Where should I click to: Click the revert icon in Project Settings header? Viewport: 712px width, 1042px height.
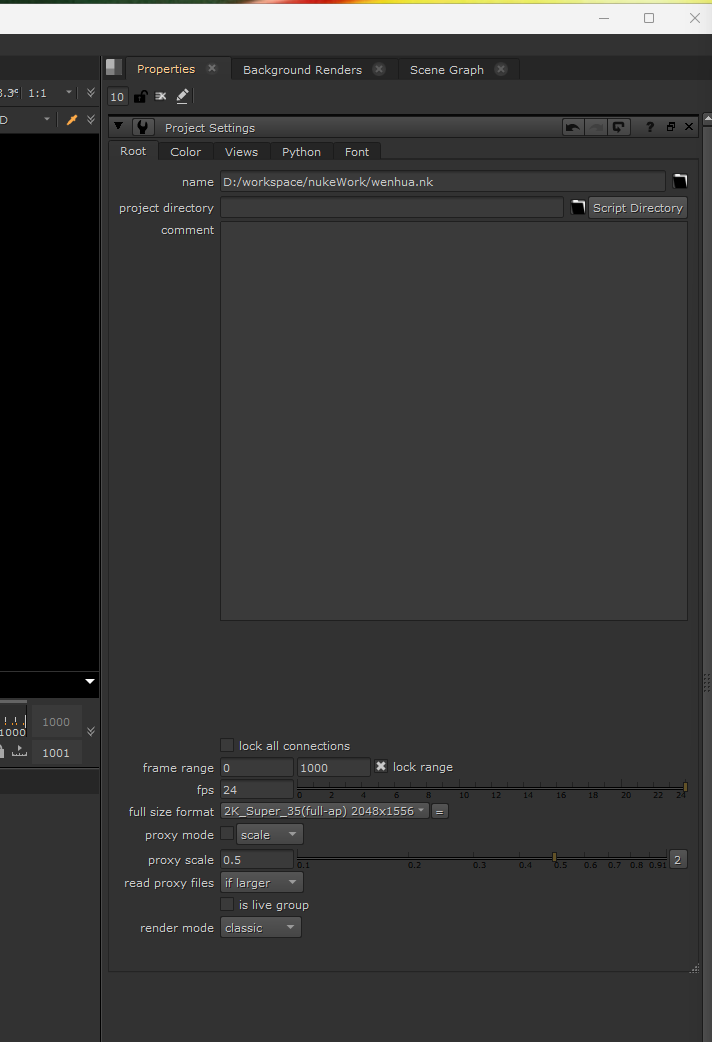click(620, 127)
